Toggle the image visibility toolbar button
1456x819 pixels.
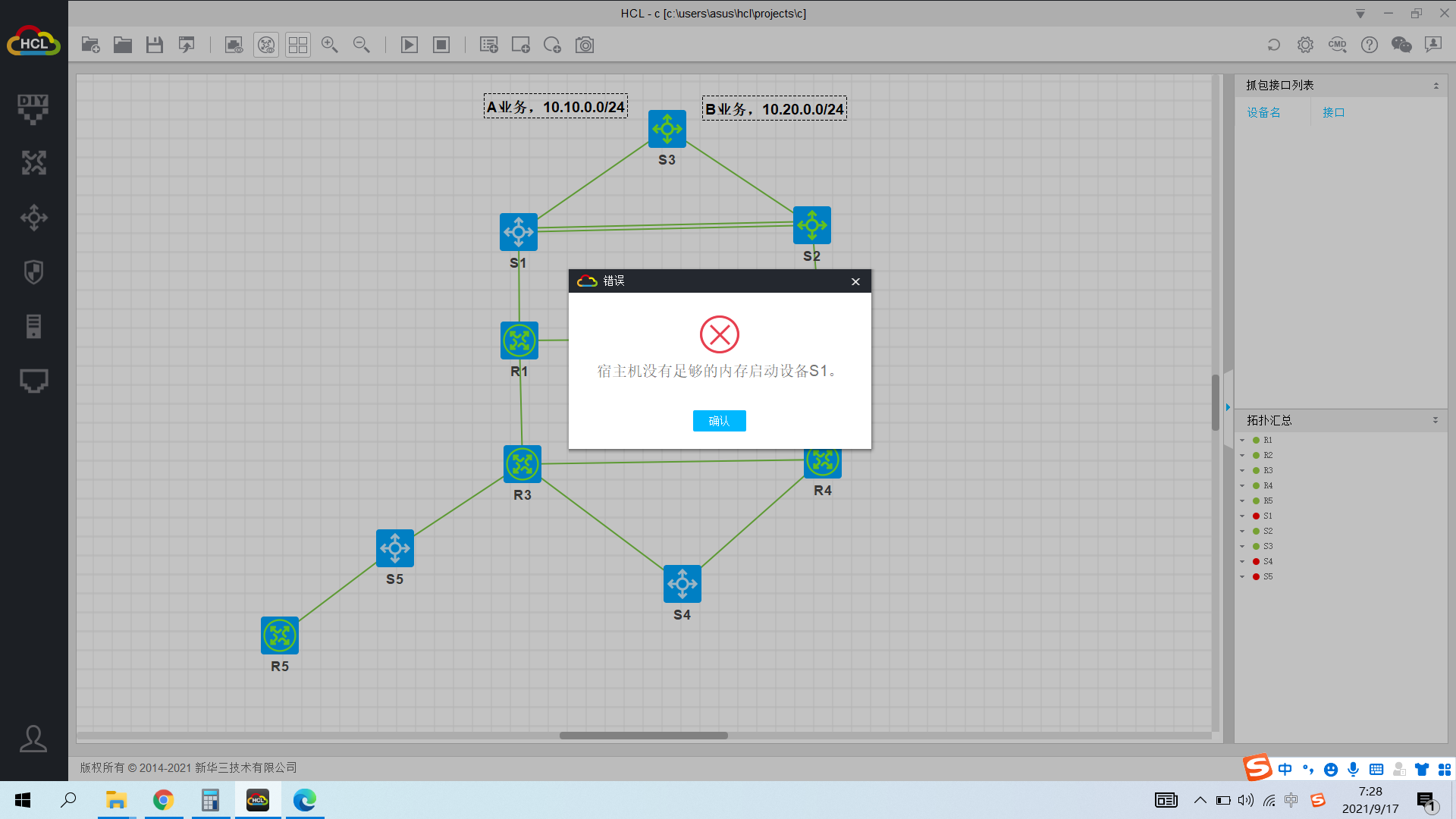pyautogui.click(x=234, y=45)
